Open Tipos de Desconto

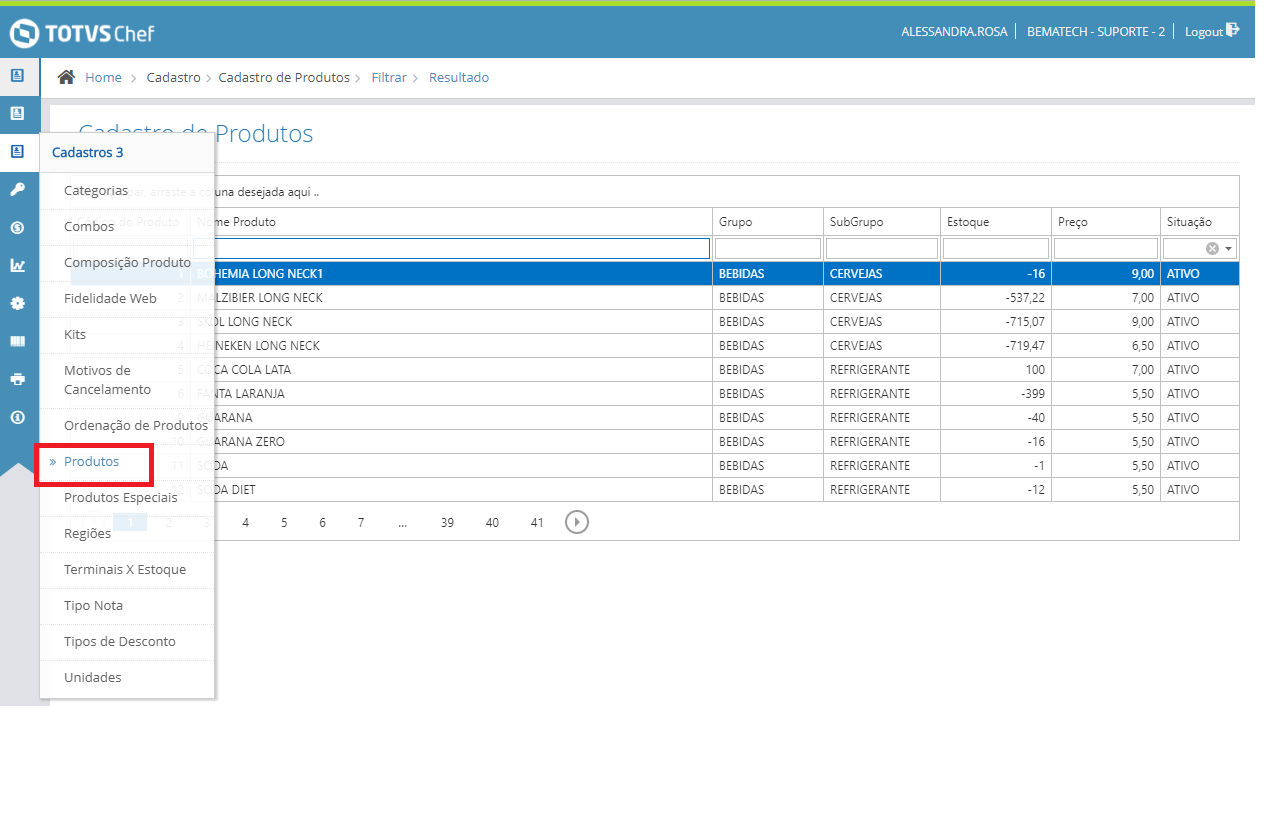[x=120, y=641]
